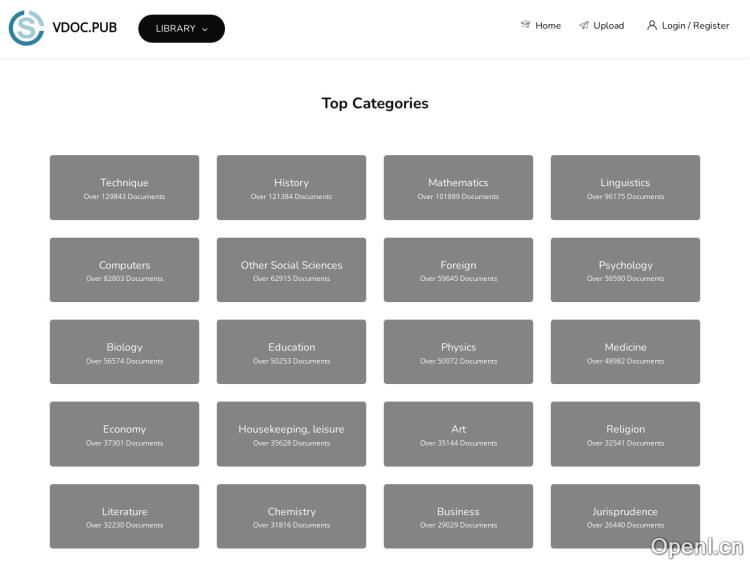The image size is (750, 562).
Task: Open the Mathematics category card
Action: (x=458, y=188)
